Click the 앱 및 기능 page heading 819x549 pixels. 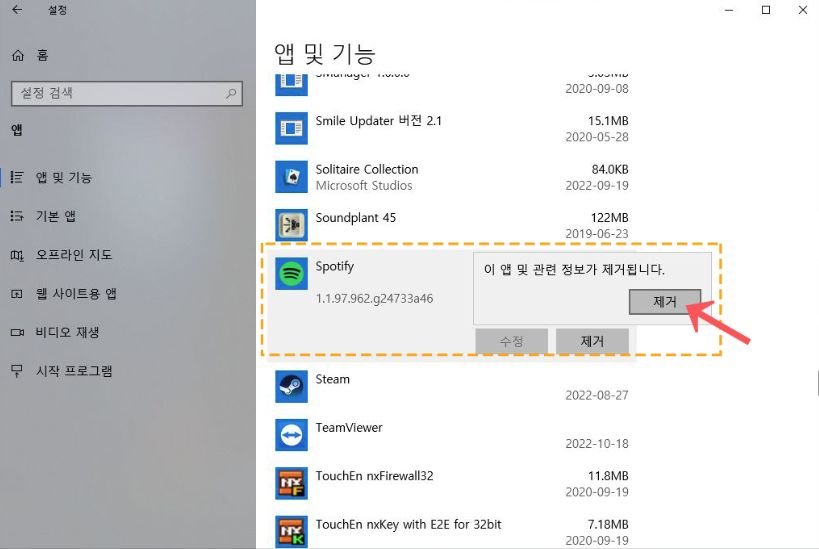point(325,54)
